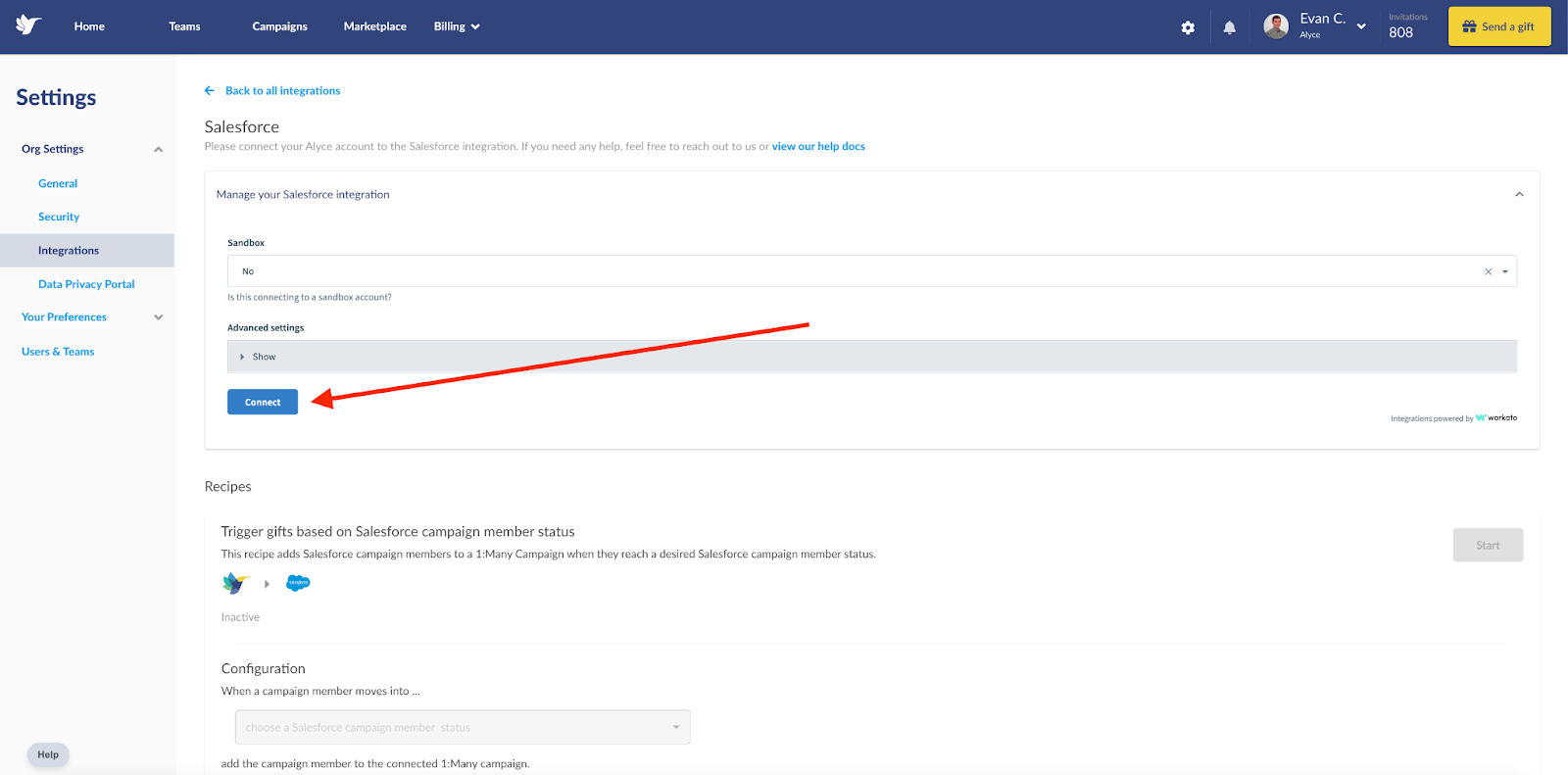Select Integrations in settings sidebar

(x=87, y=251)
